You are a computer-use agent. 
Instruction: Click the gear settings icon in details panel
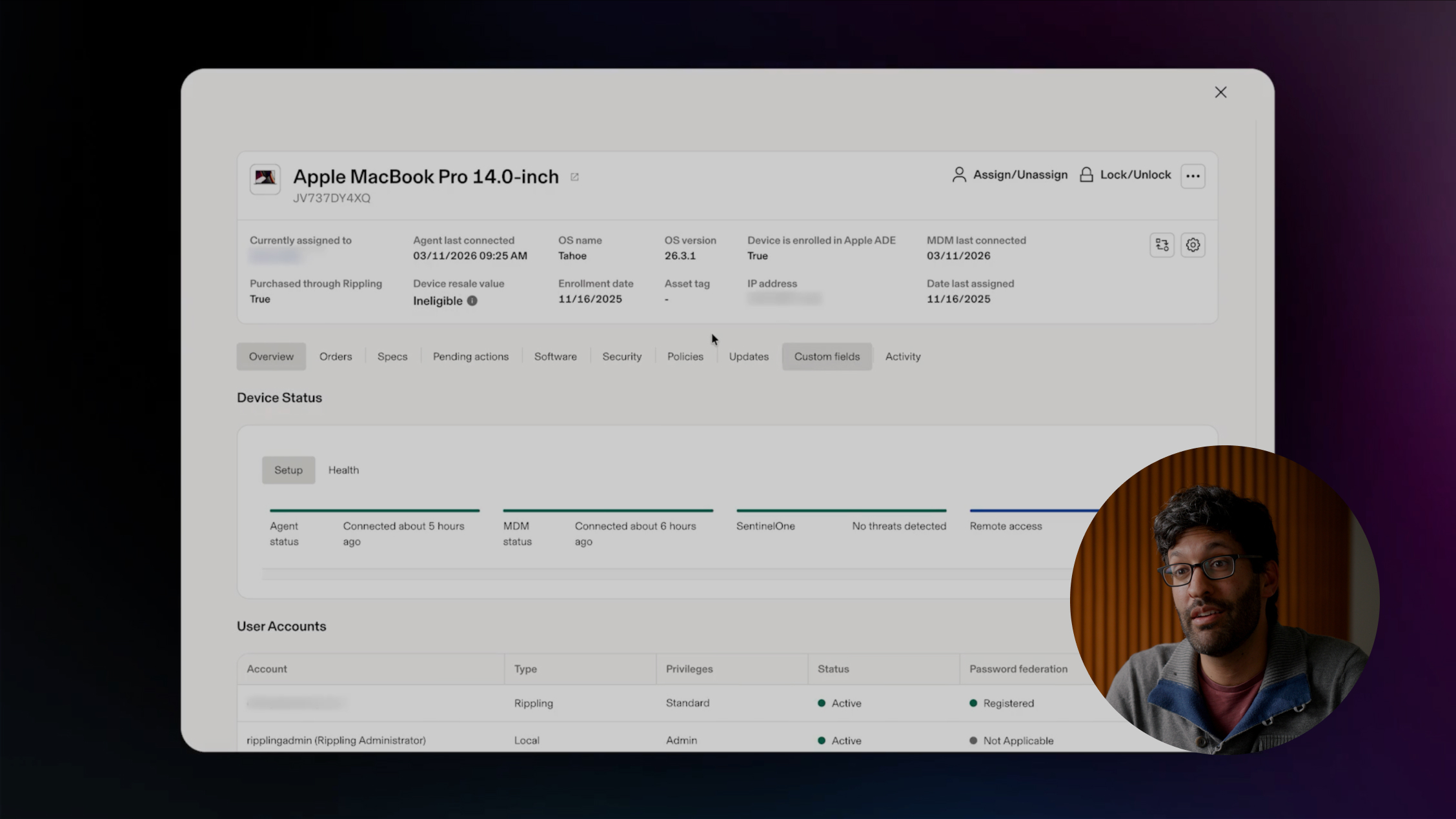1193,245
